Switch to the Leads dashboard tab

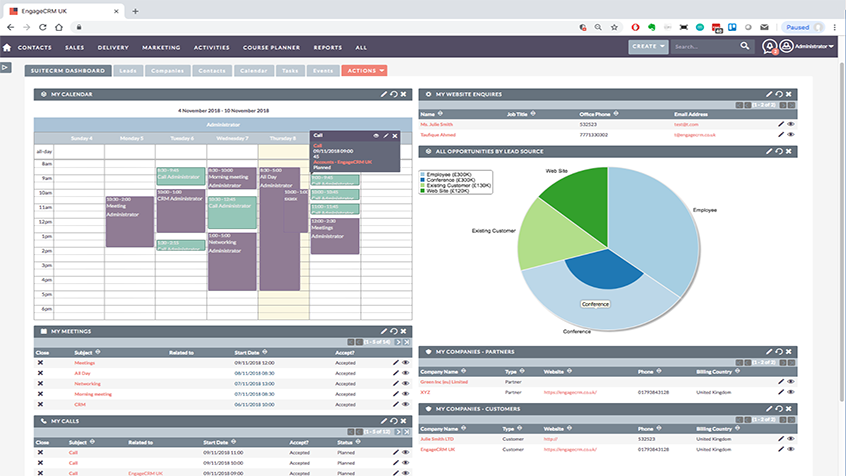128,71
